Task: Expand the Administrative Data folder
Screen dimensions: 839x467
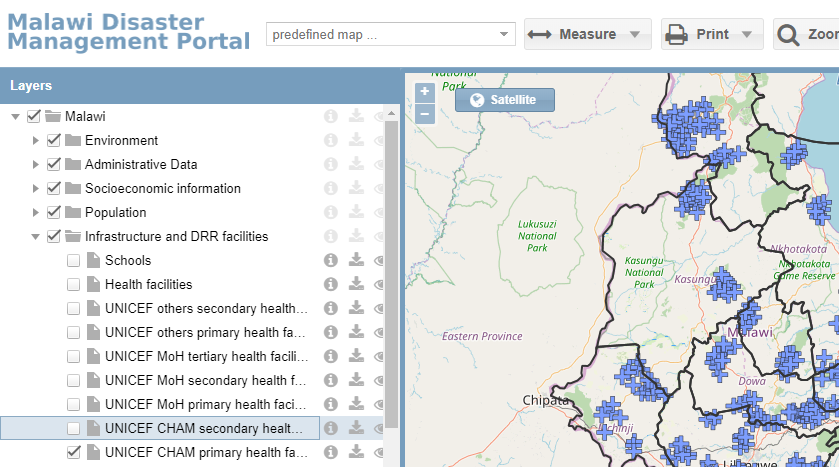Action: 35,164
